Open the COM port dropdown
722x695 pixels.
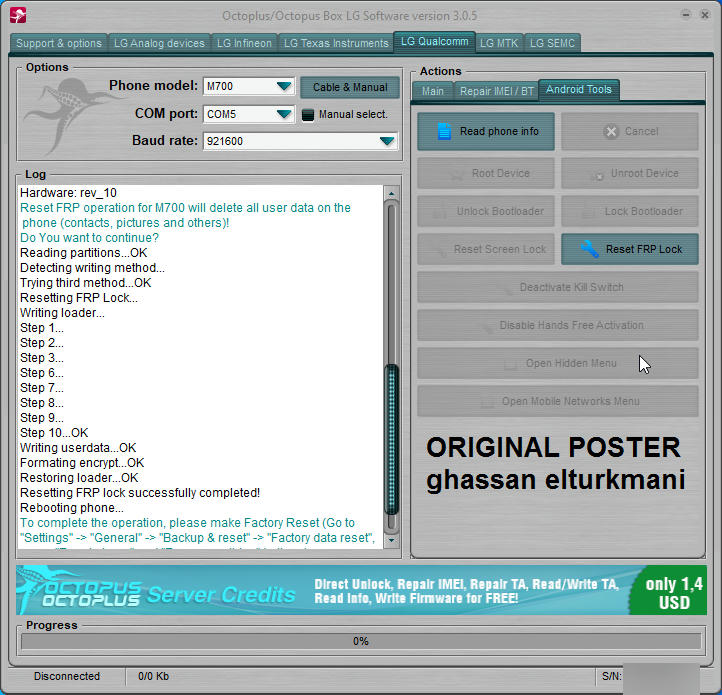pos(284,114)
